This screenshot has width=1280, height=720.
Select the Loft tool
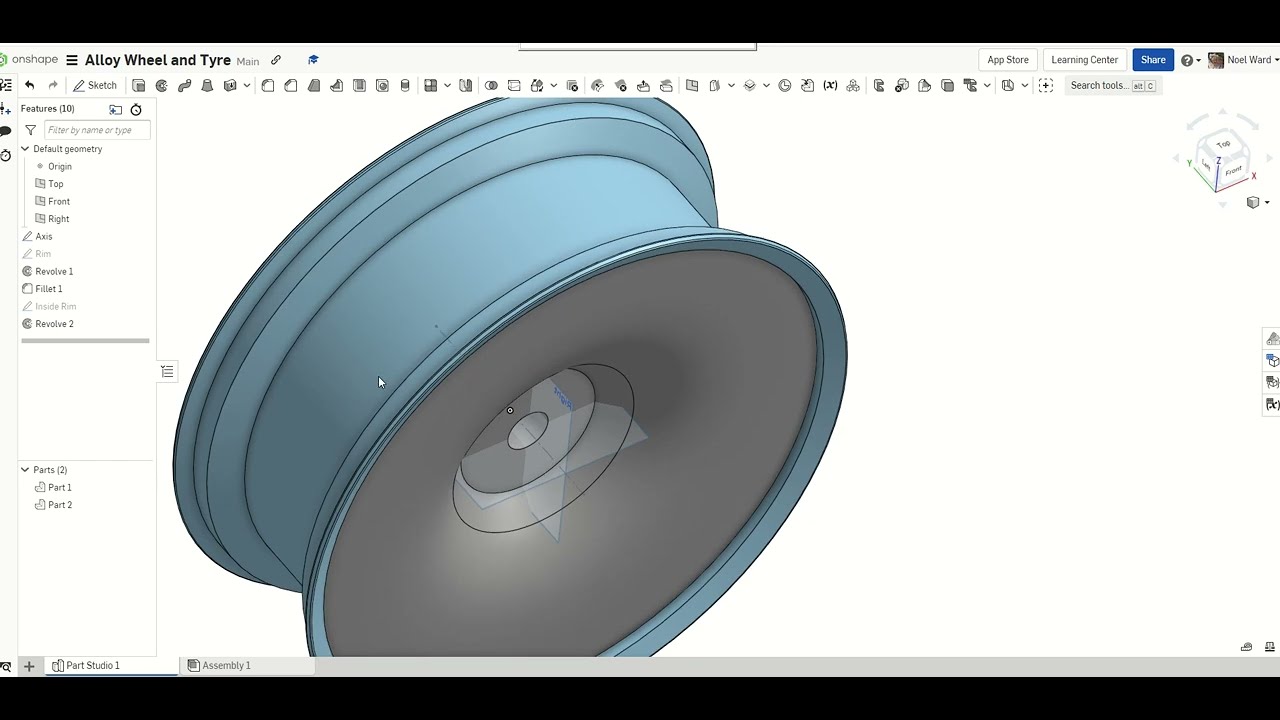point(207,86)
